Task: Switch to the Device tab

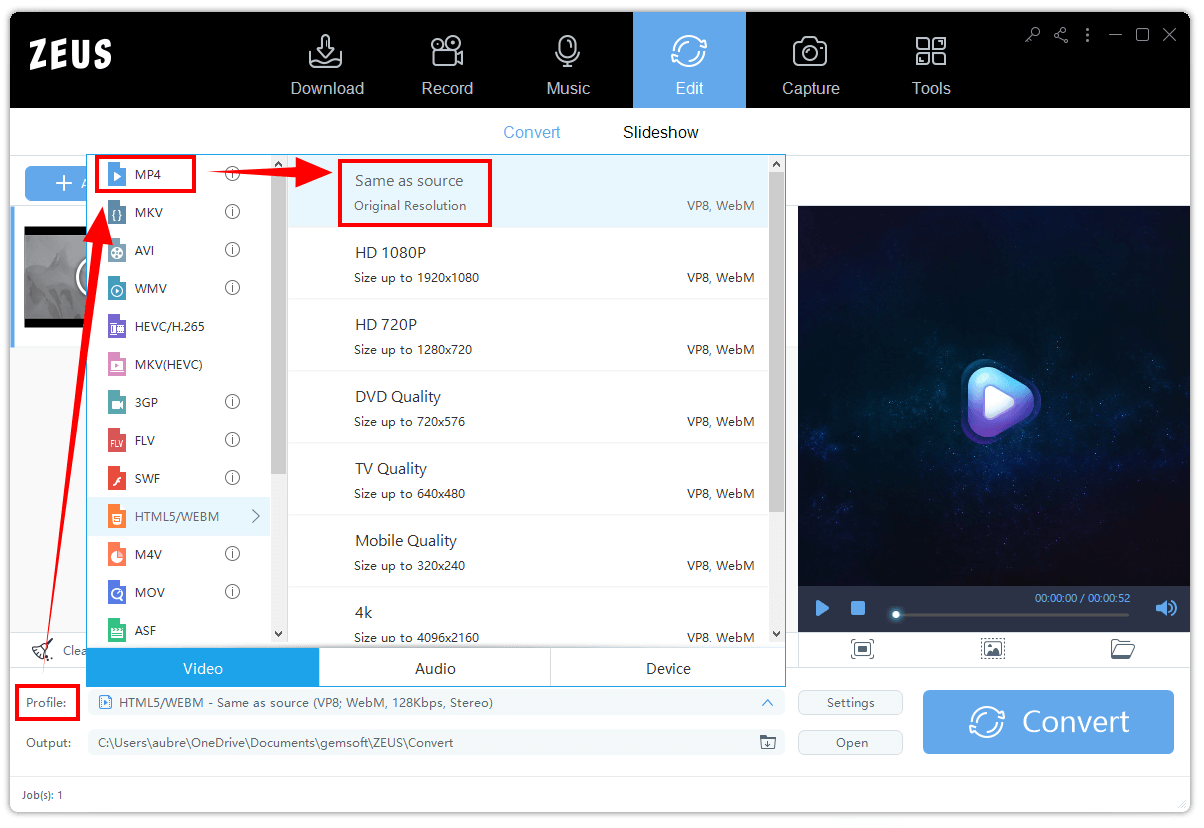Action: tap(668, 668)
